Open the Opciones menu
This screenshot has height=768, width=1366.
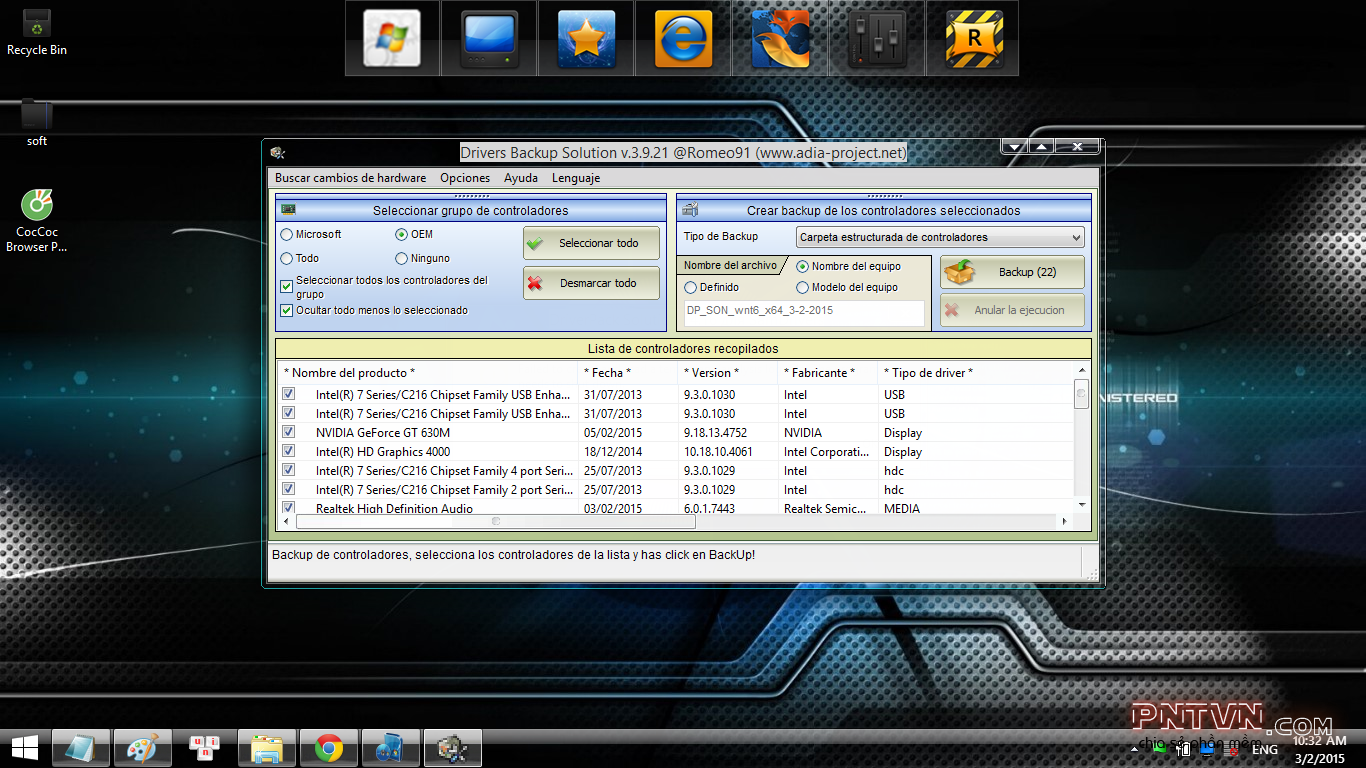point(465,178)
